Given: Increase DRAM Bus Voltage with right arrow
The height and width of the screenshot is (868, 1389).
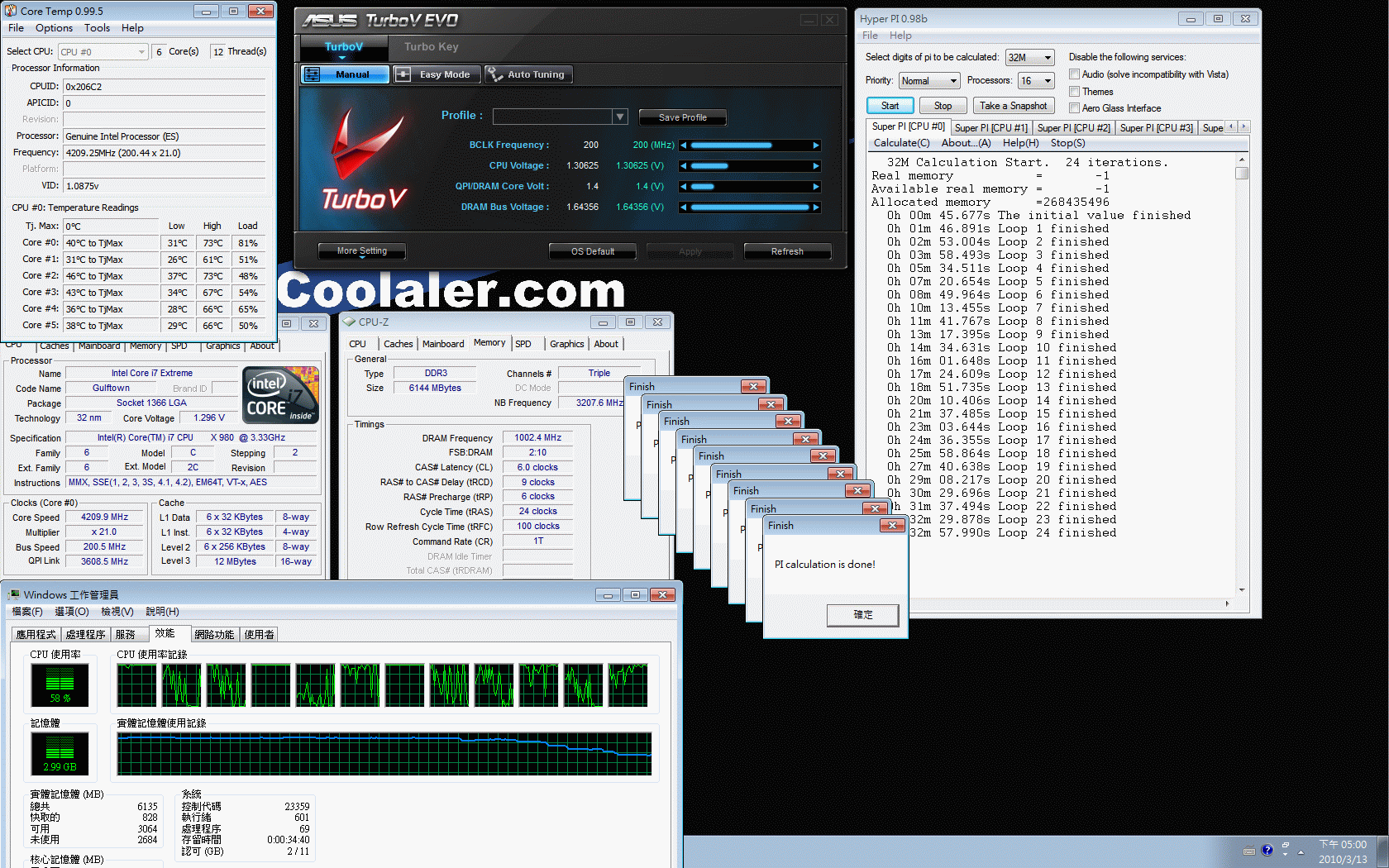Looking at the screenshot, I should point(816,207).
